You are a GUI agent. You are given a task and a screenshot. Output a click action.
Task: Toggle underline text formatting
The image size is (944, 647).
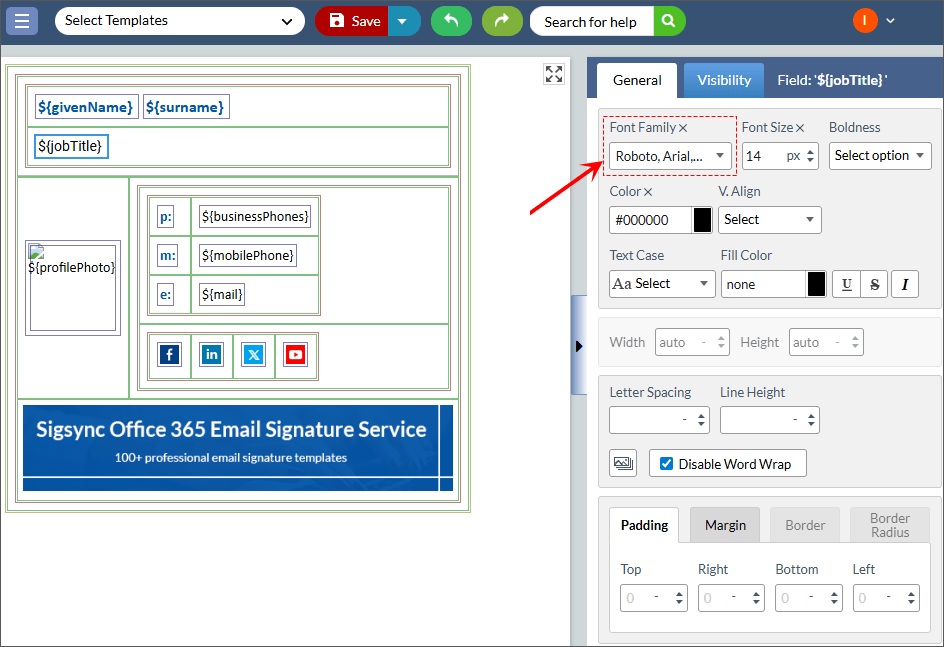tap(847, 284)
